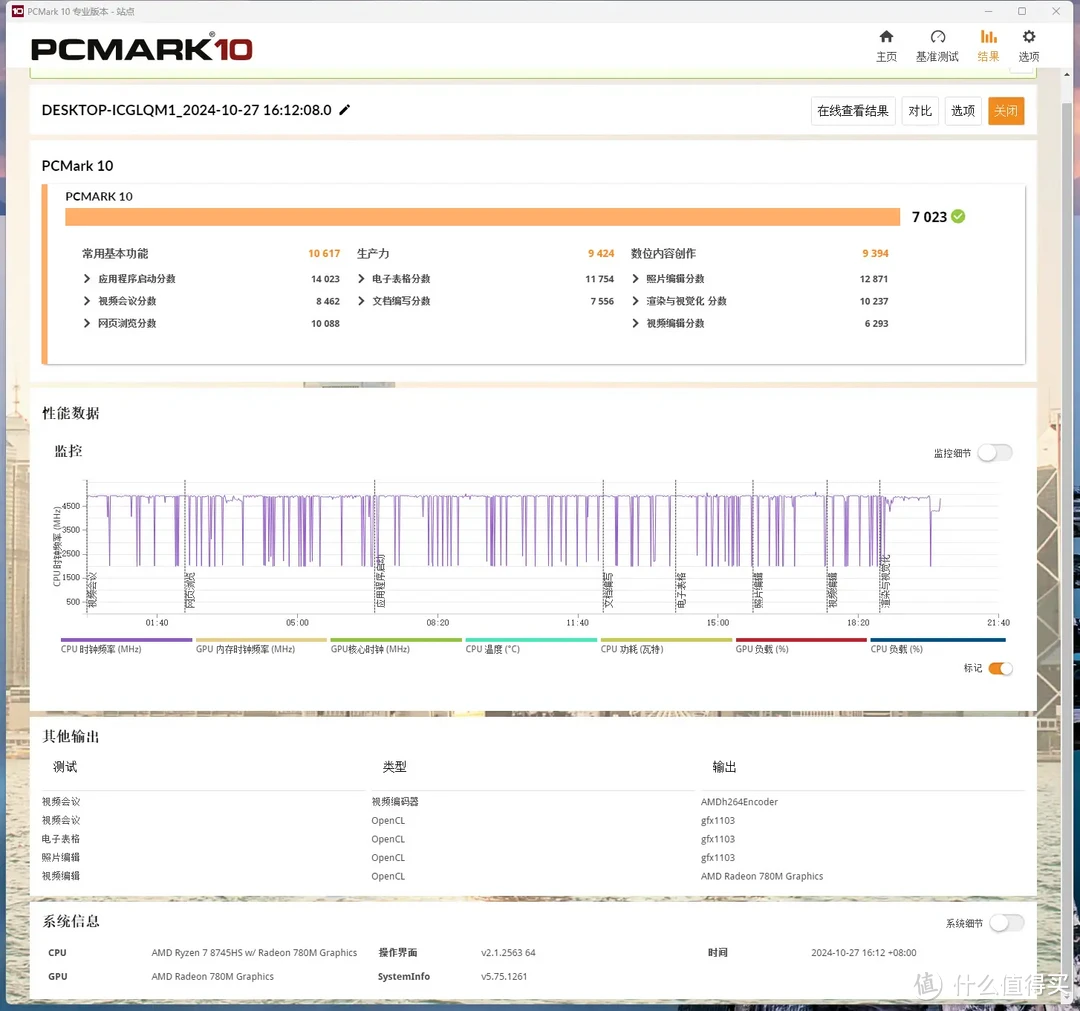Click the 文档编写 marker in chart

[608, 590]
